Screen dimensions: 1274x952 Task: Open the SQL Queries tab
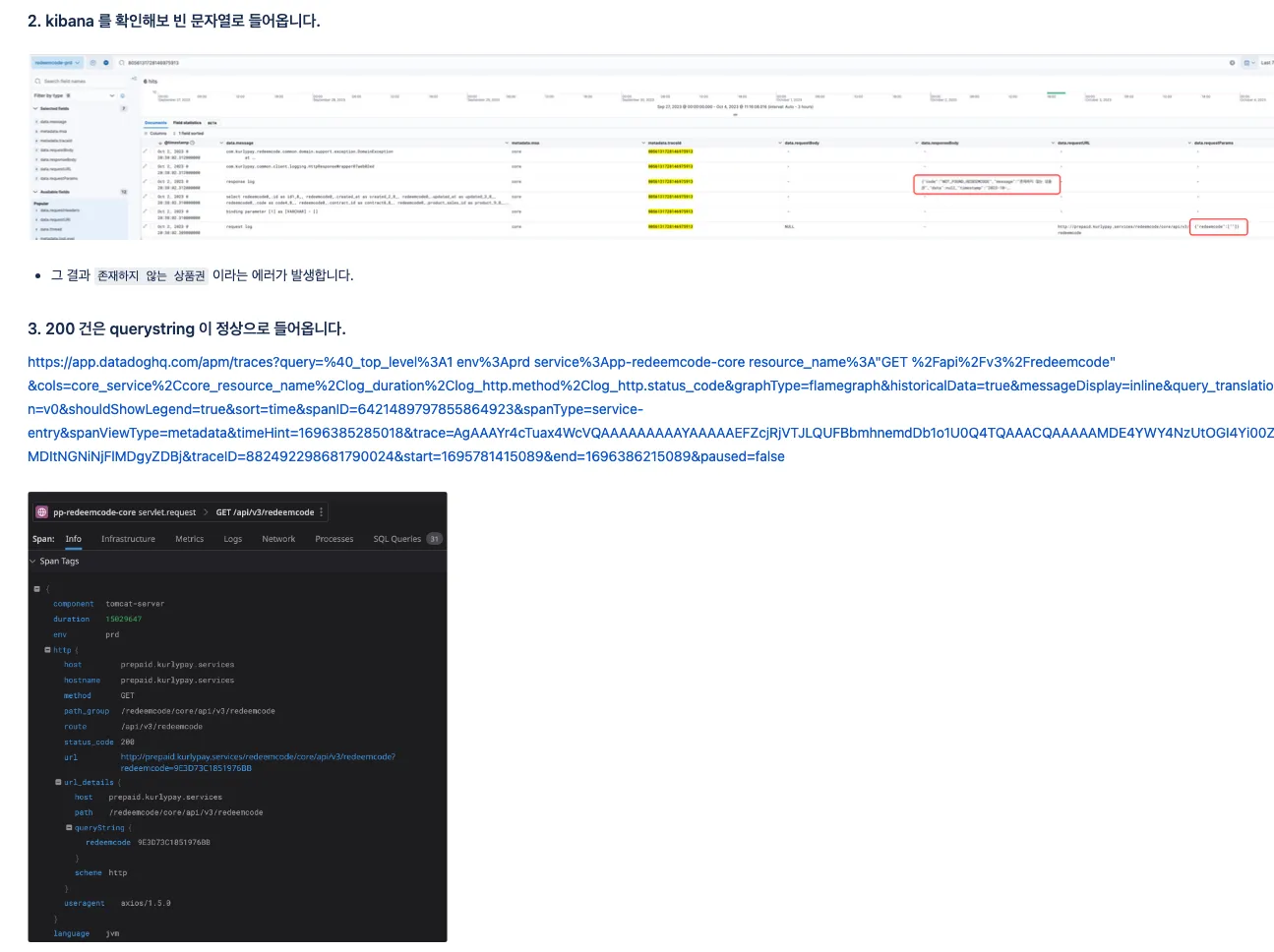(x=397, y=539)
